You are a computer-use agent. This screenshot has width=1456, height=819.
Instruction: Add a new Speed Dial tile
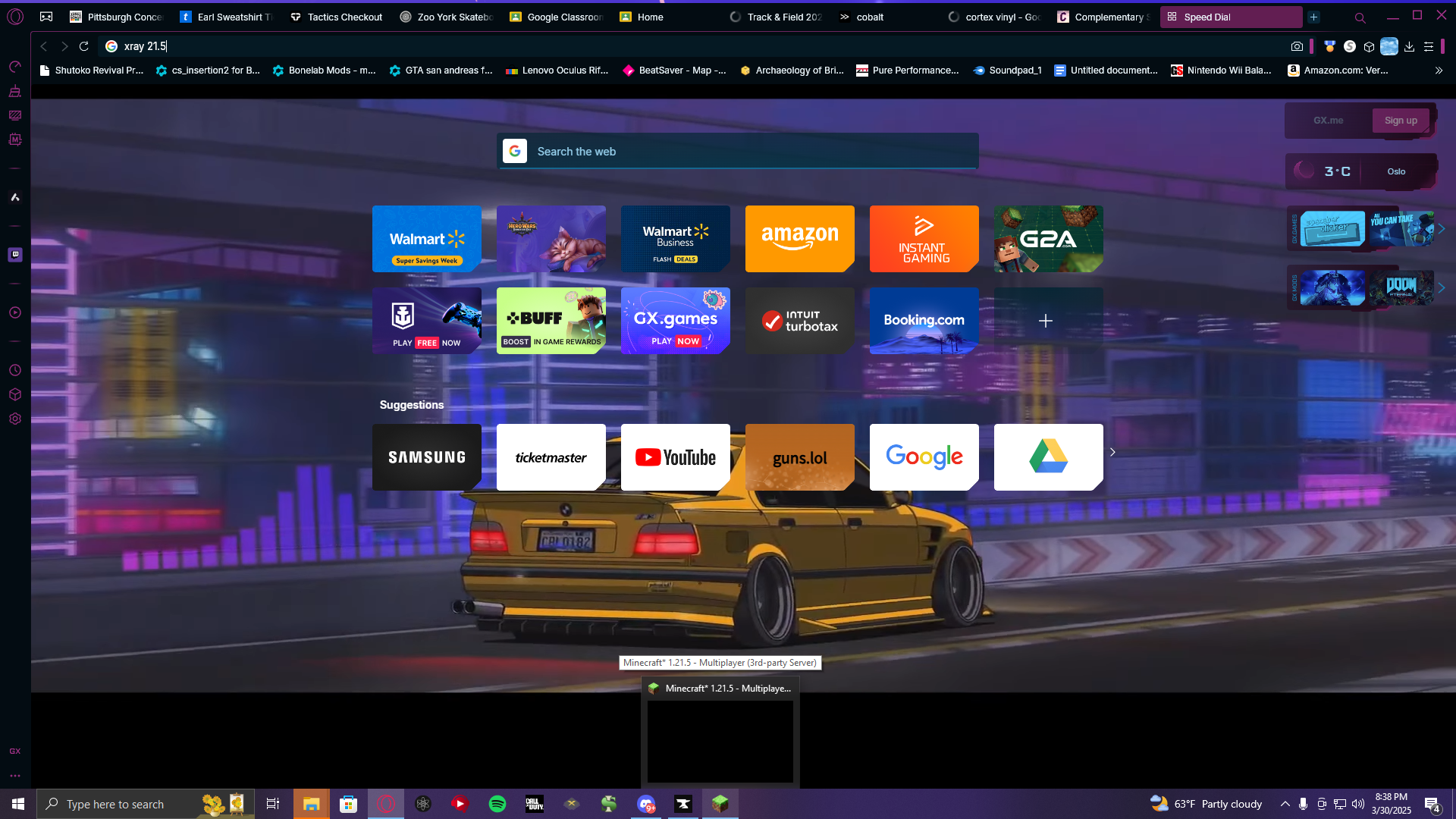coord(1047,321)
